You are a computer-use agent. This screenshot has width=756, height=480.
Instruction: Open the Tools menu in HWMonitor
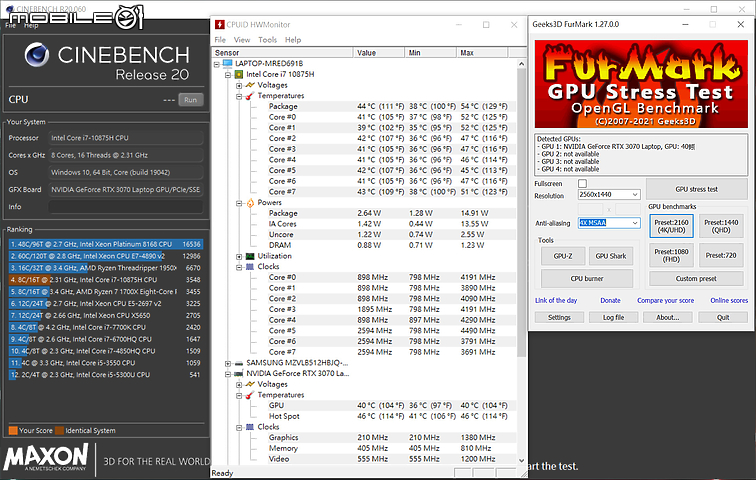point(268,40)
